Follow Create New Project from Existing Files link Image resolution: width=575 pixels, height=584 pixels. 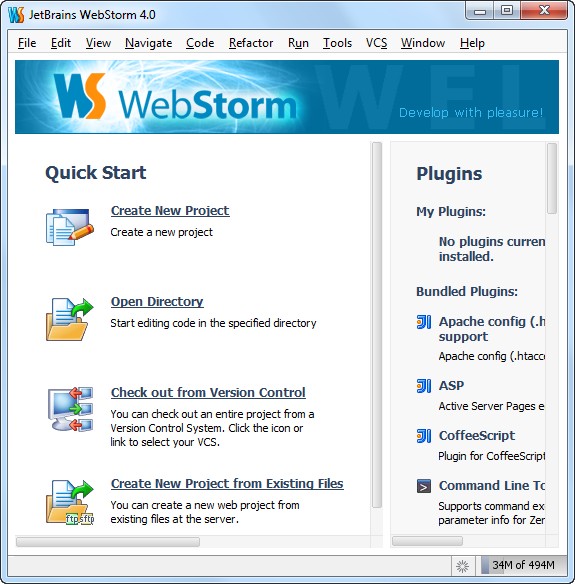(227, 483)
